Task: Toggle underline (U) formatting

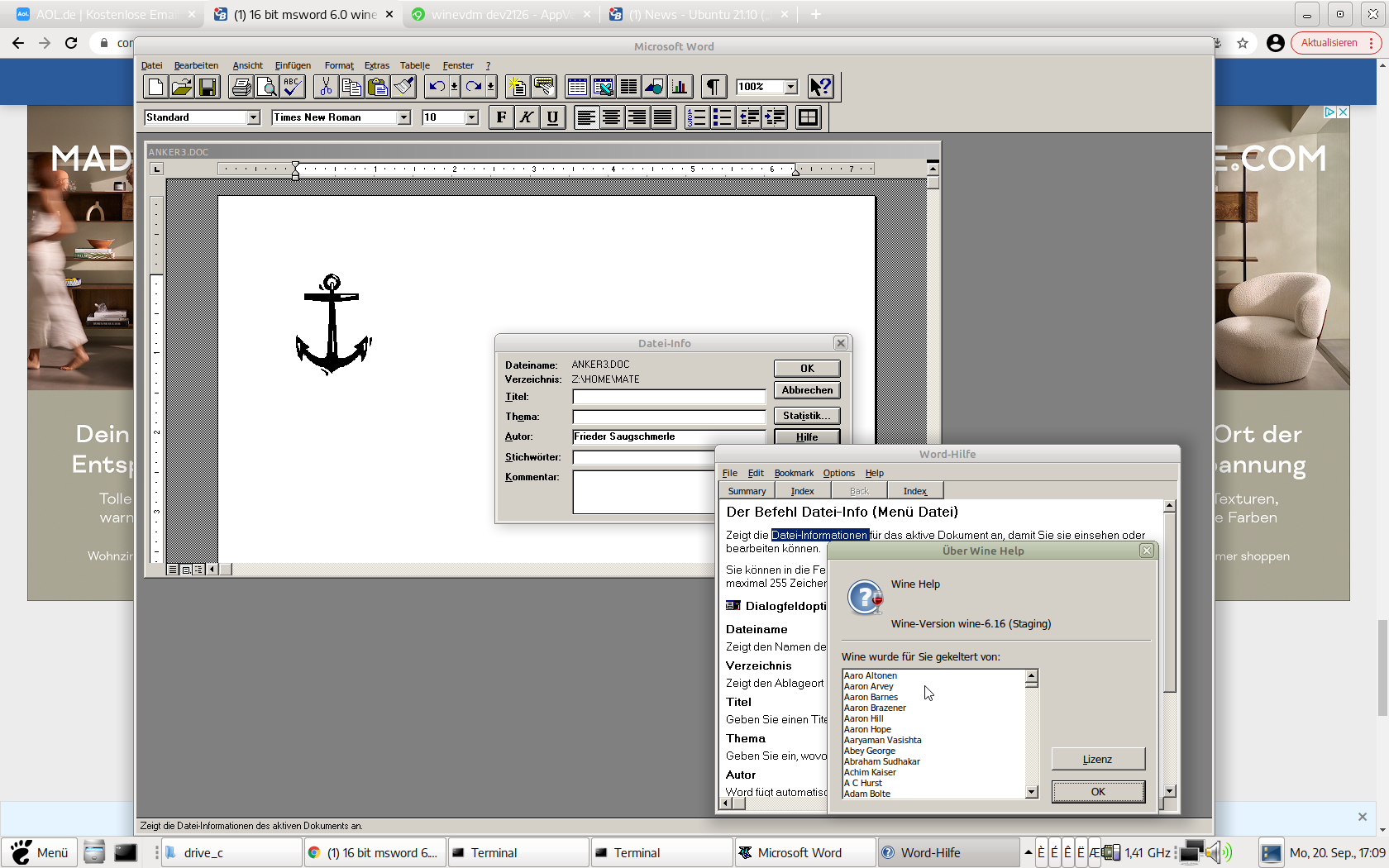Action: pos(552,117)
